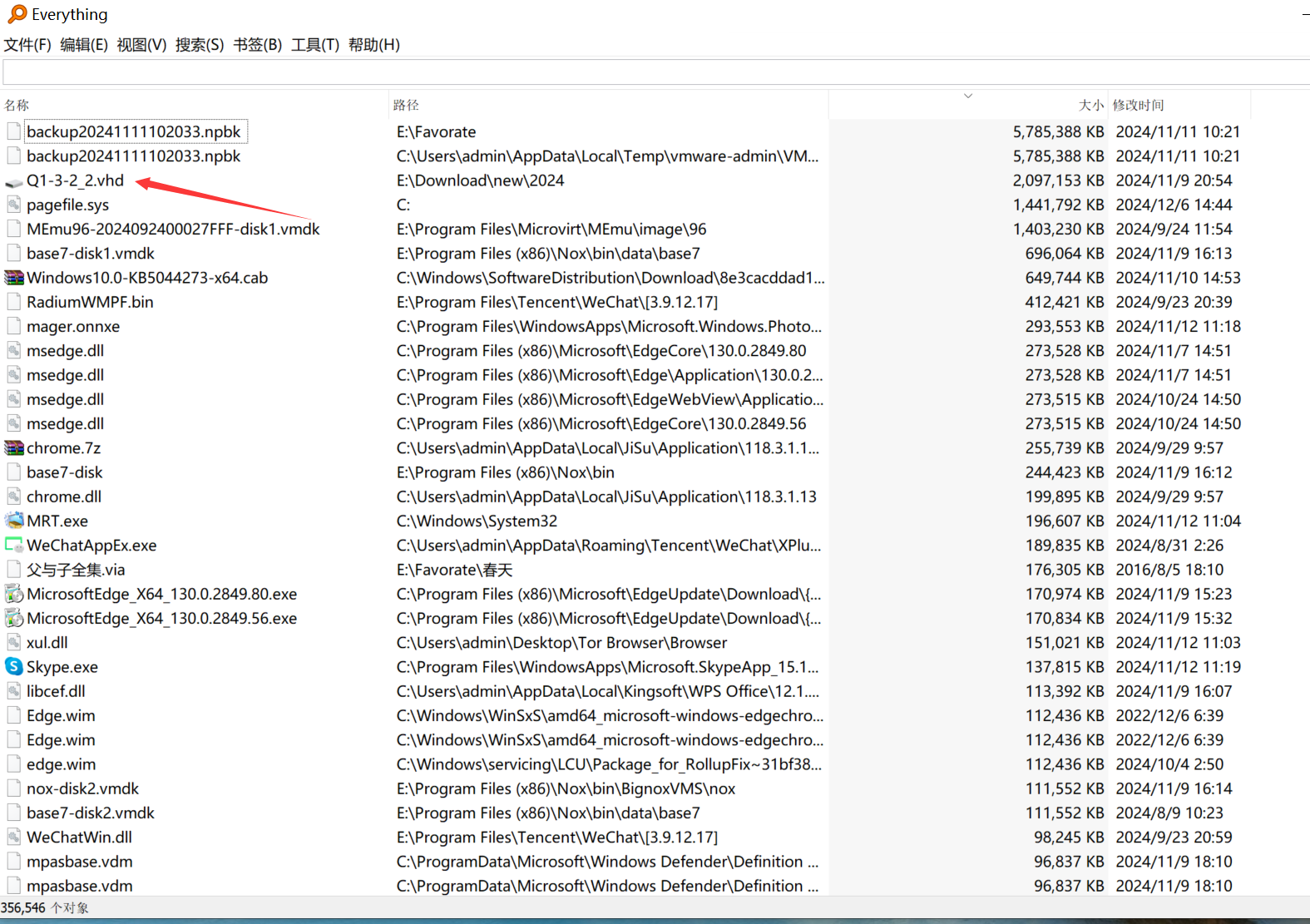Click the WeChatAppEx.exe icon
Viewport: 1310px width, 924px height.
tap(14, 546)
